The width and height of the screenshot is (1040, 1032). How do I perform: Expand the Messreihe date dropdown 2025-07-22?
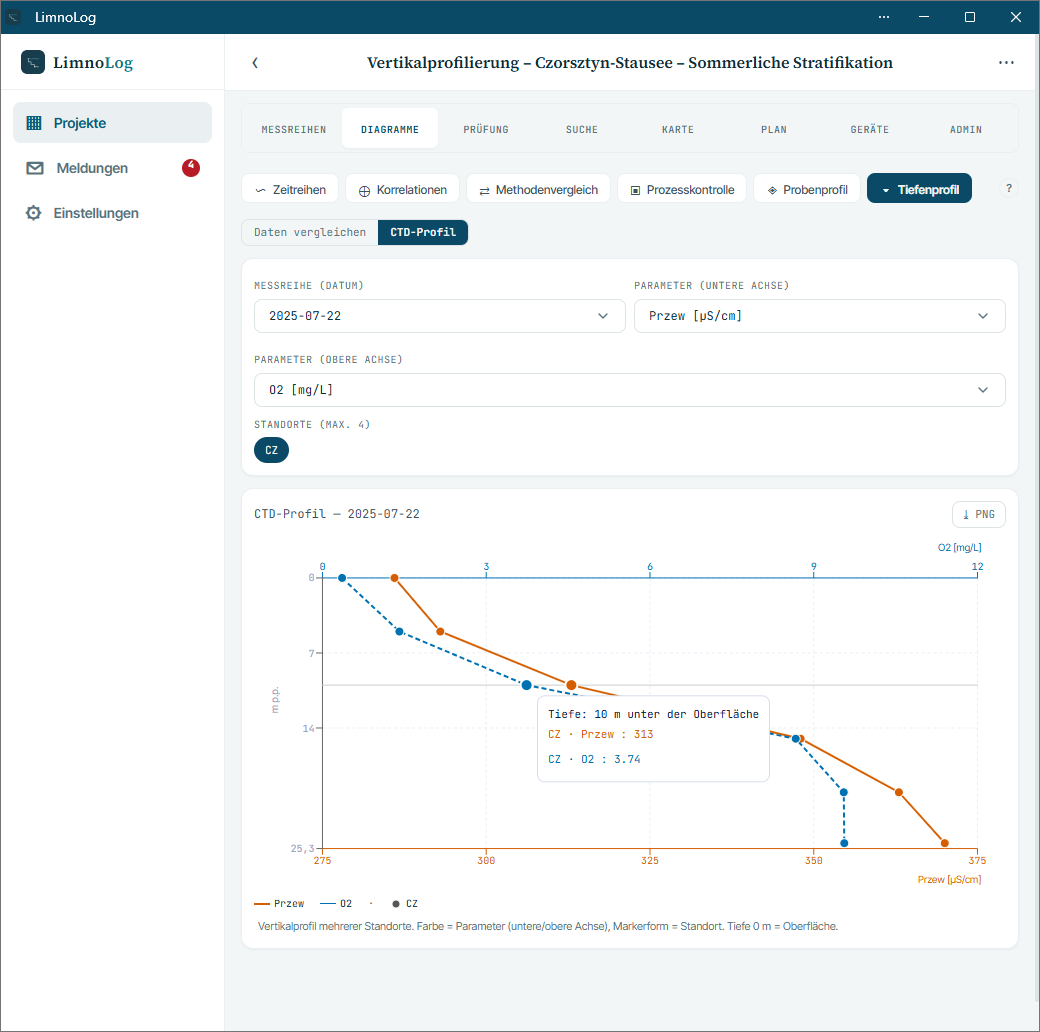[439, 316]
